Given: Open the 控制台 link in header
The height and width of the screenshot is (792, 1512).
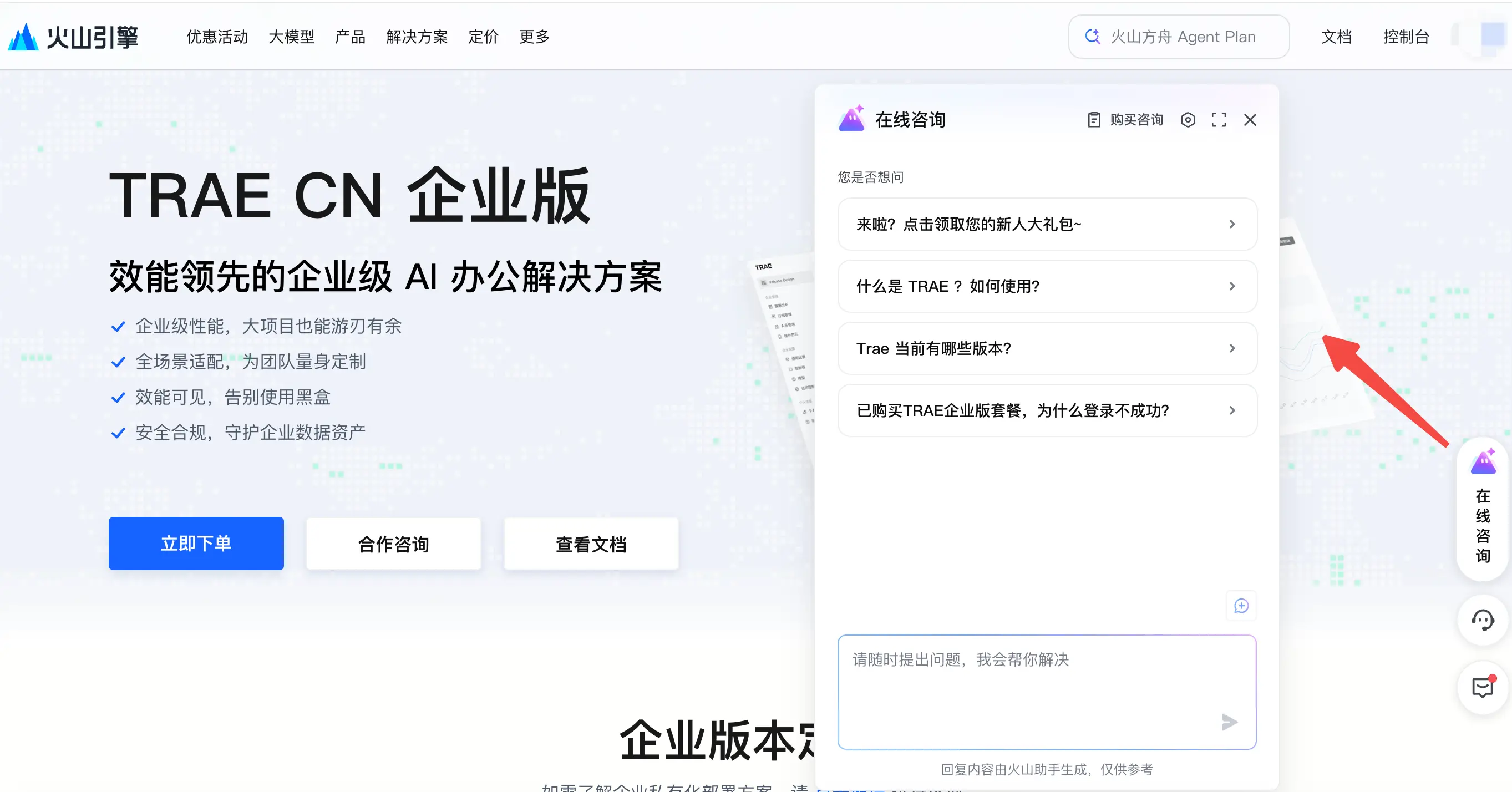Looking at the screenshot, I should 1406,37.
